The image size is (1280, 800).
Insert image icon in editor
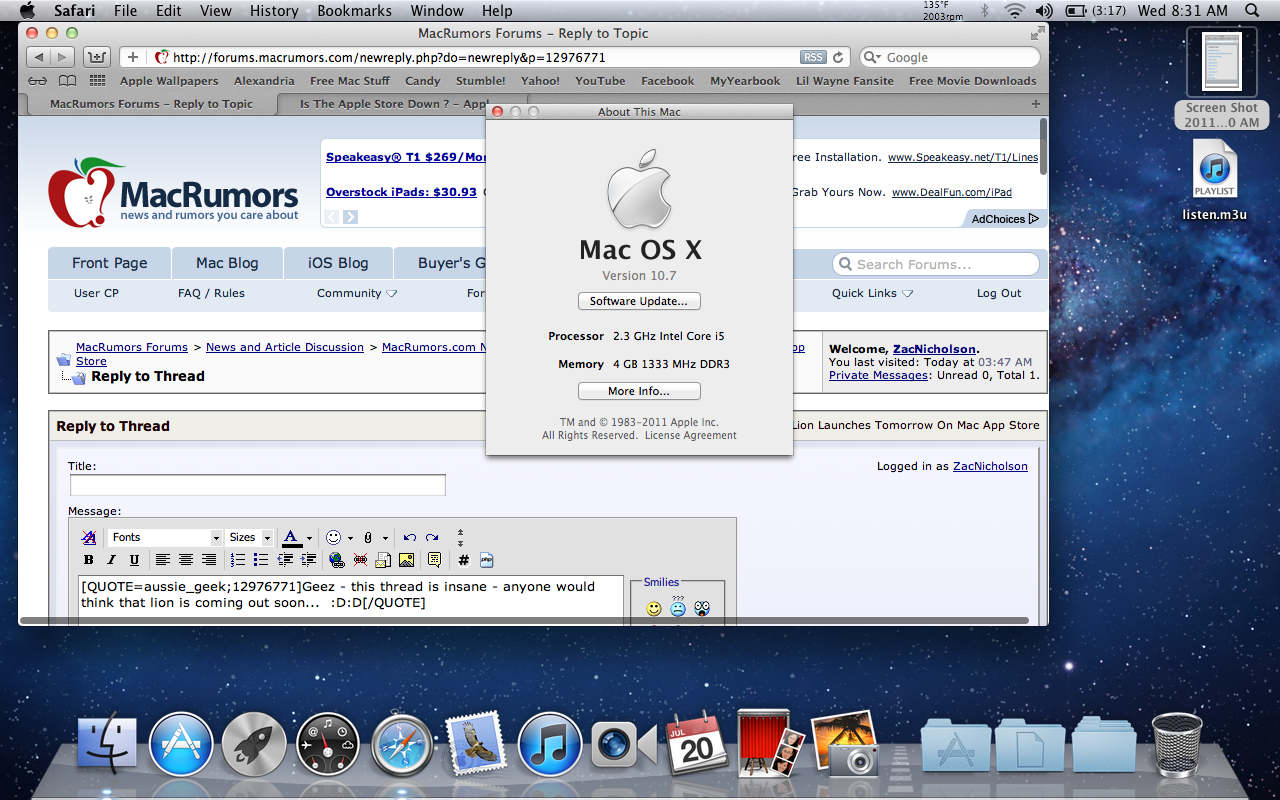[x=406, y=560]
